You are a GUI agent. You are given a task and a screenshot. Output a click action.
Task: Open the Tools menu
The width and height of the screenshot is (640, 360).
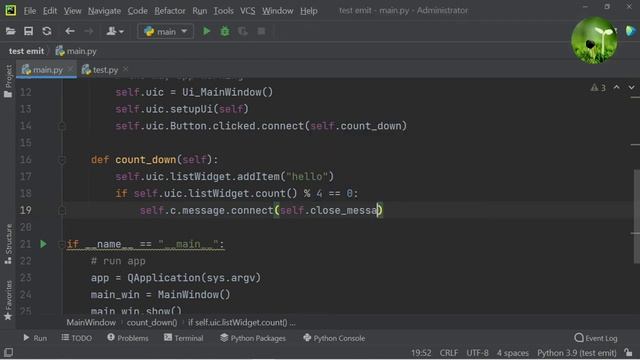(x=223, y=11)
